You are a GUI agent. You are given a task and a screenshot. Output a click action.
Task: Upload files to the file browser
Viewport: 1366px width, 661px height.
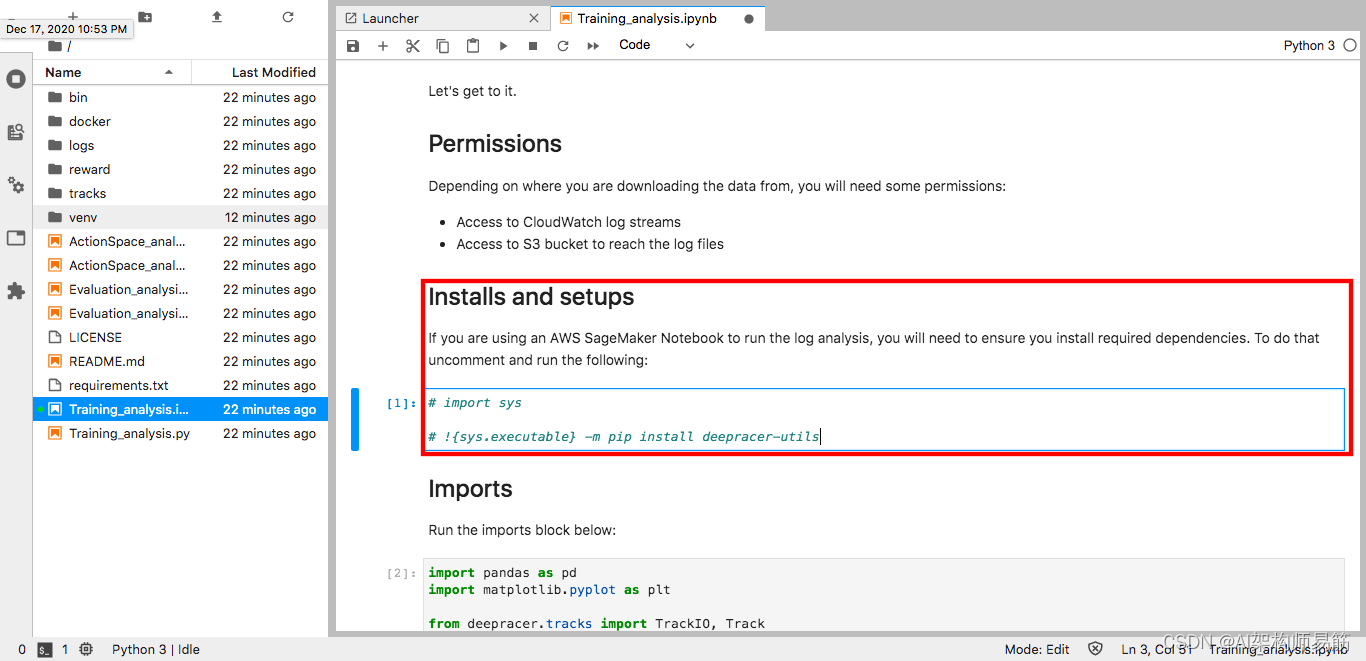pyautogui.click(x=217, y=17)
